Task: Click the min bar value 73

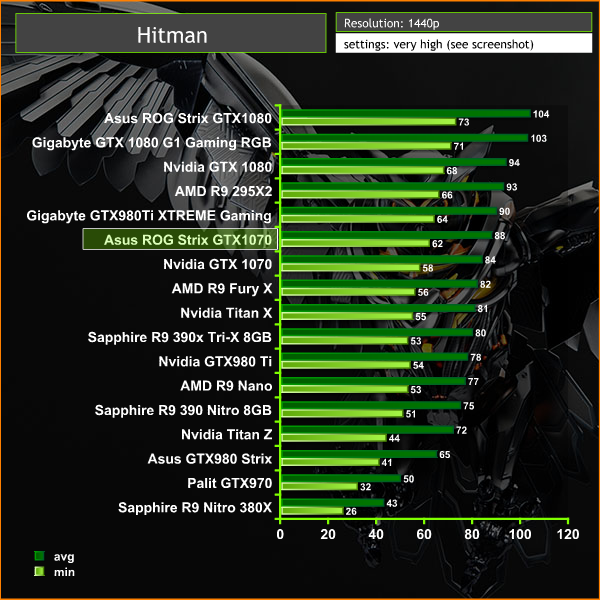Action: point(464,122)
